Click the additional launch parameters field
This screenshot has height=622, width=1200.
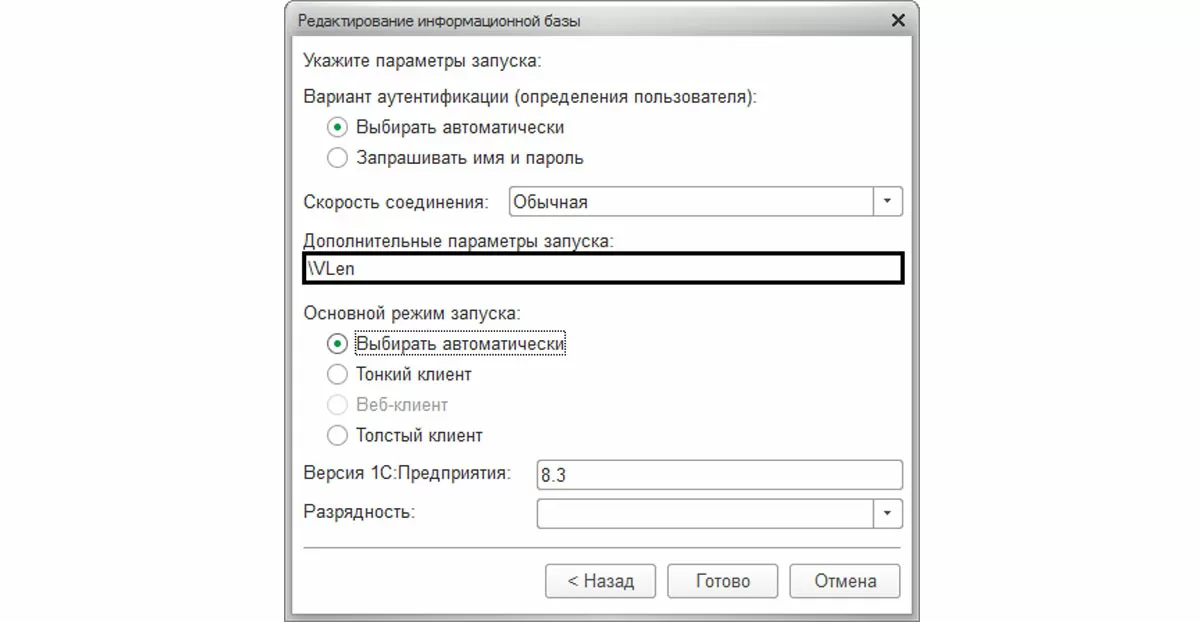602,269
